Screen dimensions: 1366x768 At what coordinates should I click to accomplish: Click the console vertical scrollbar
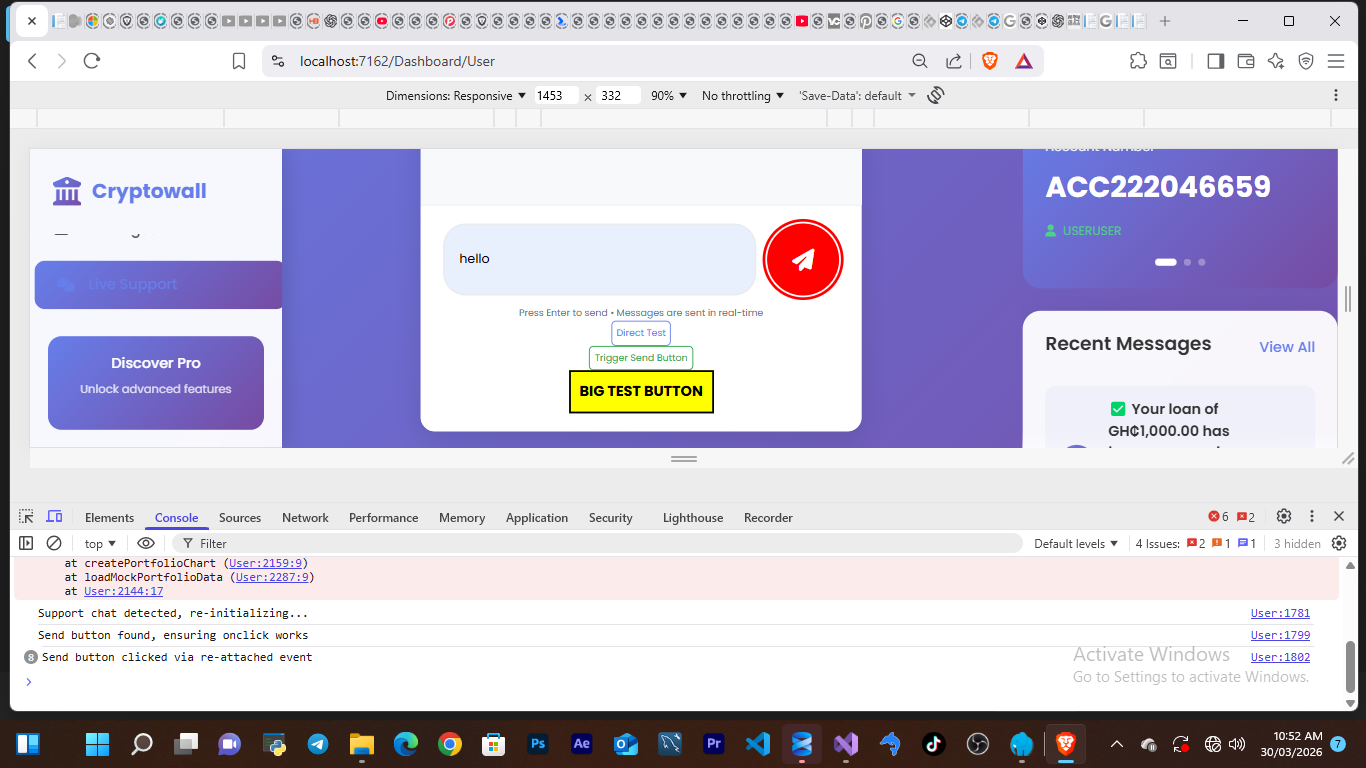click(x=1350, y=667)
